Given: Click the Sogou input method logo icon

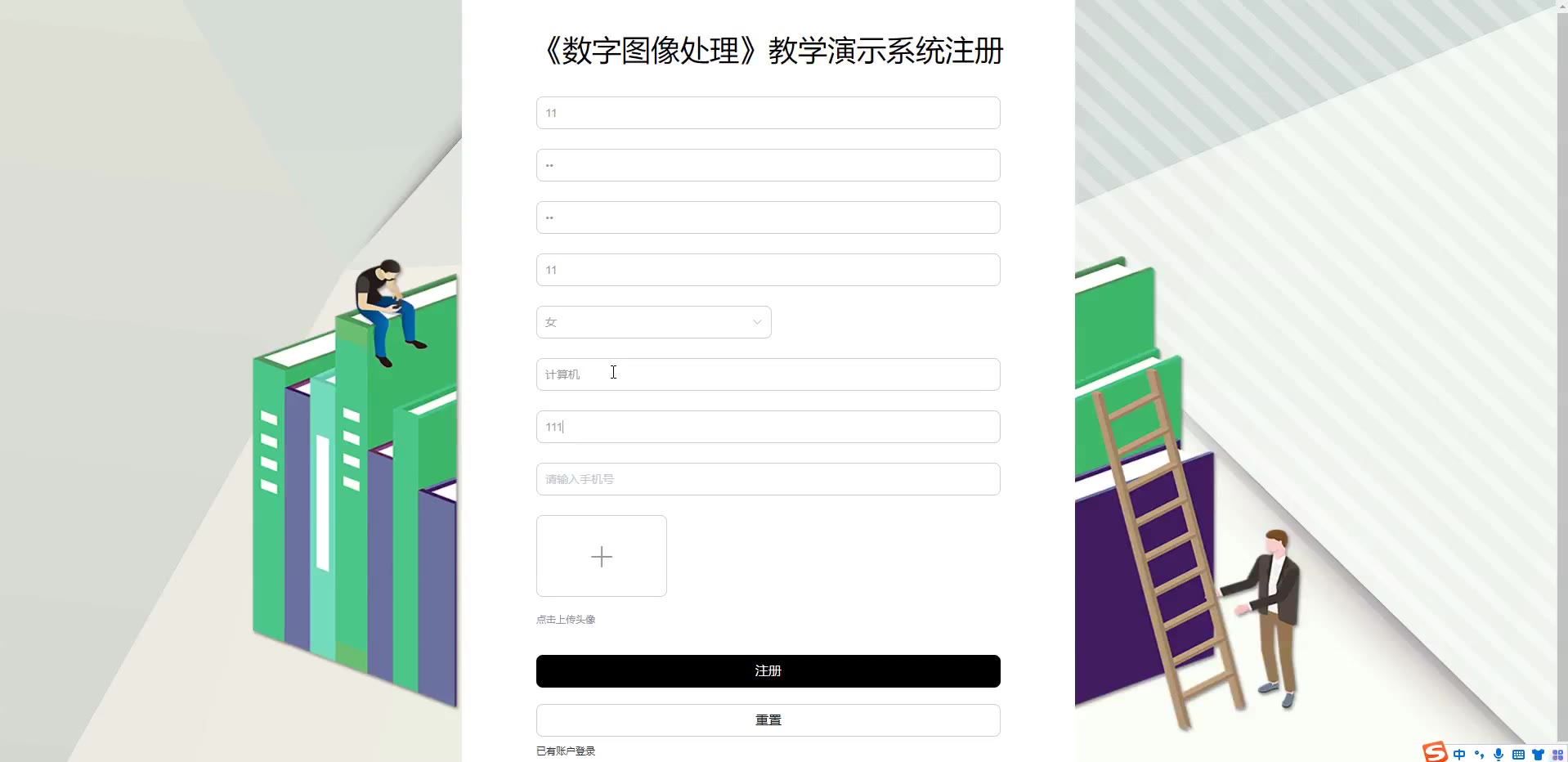Looking at the screenshot, I should [1435, 752].
